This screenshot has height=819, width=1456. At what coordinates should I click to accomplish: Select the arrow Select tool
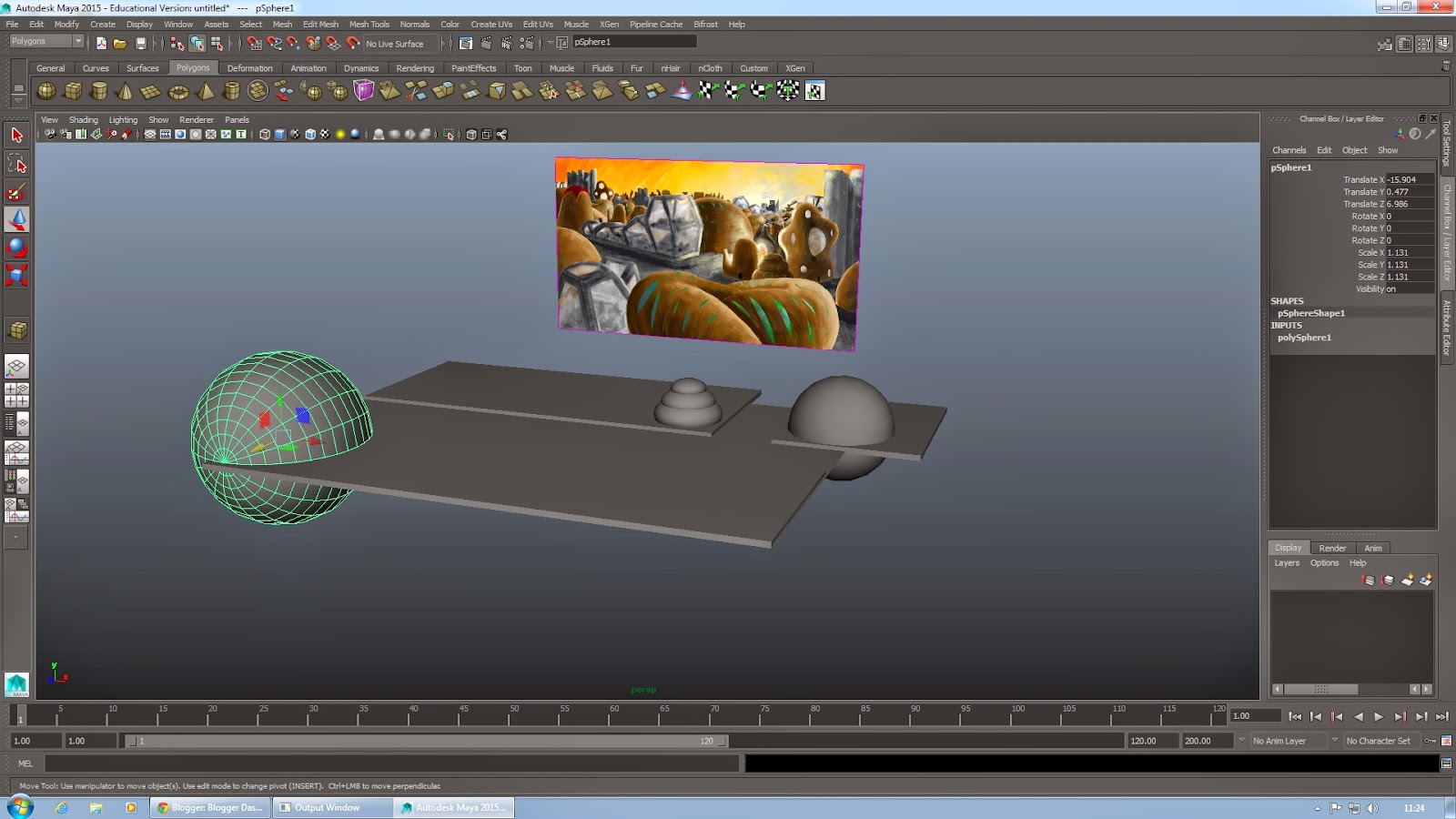pyautogui.click(x=16, y=136)
